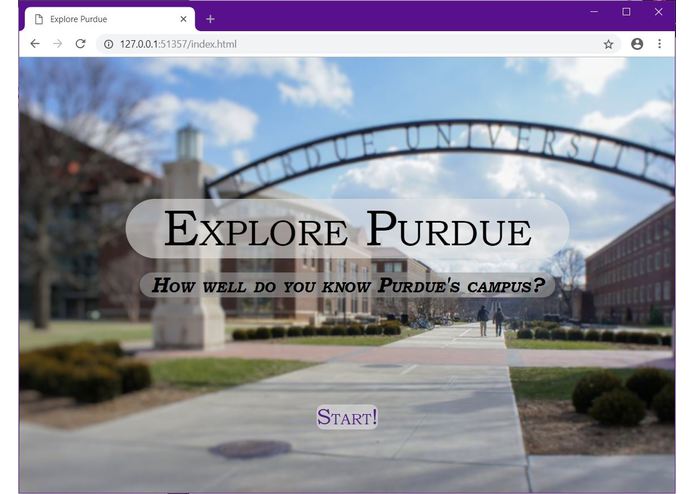Open the site information icon in address bar
The image size is (695, 494).
[109, 44]
